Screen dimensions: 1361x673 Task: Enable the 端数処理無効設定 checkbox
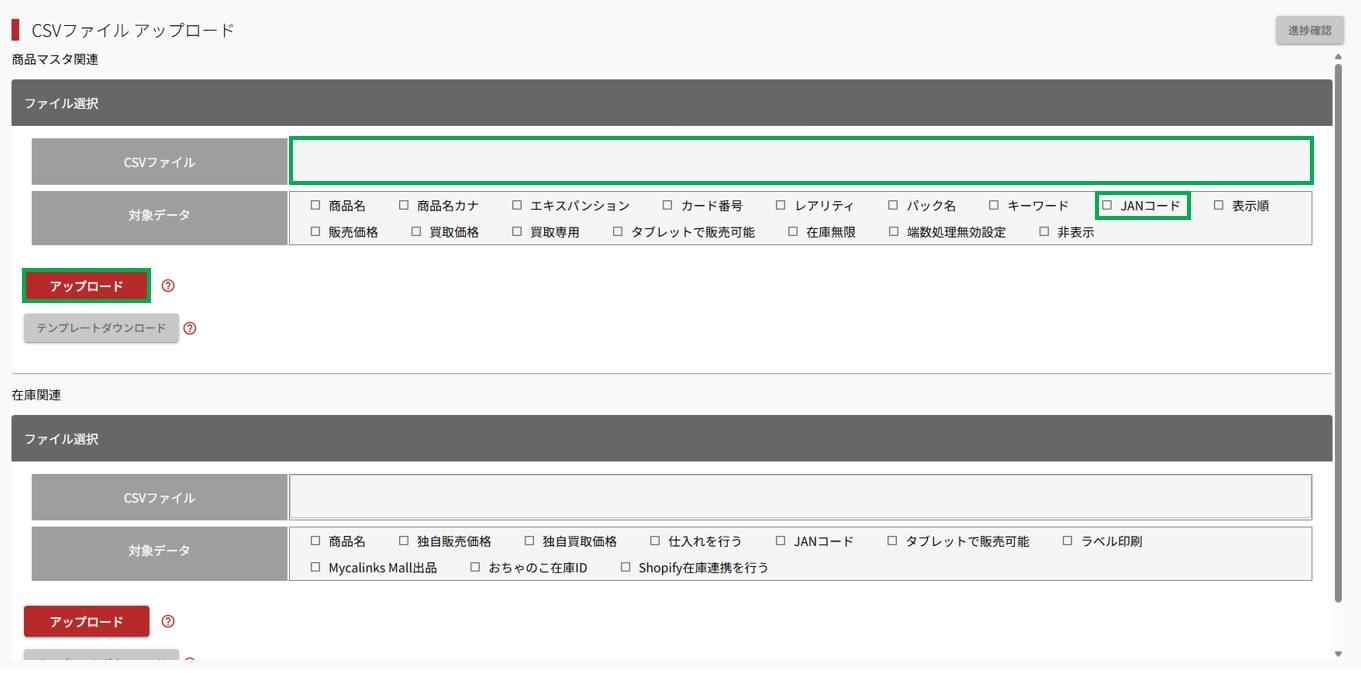(x=893, y=232)
